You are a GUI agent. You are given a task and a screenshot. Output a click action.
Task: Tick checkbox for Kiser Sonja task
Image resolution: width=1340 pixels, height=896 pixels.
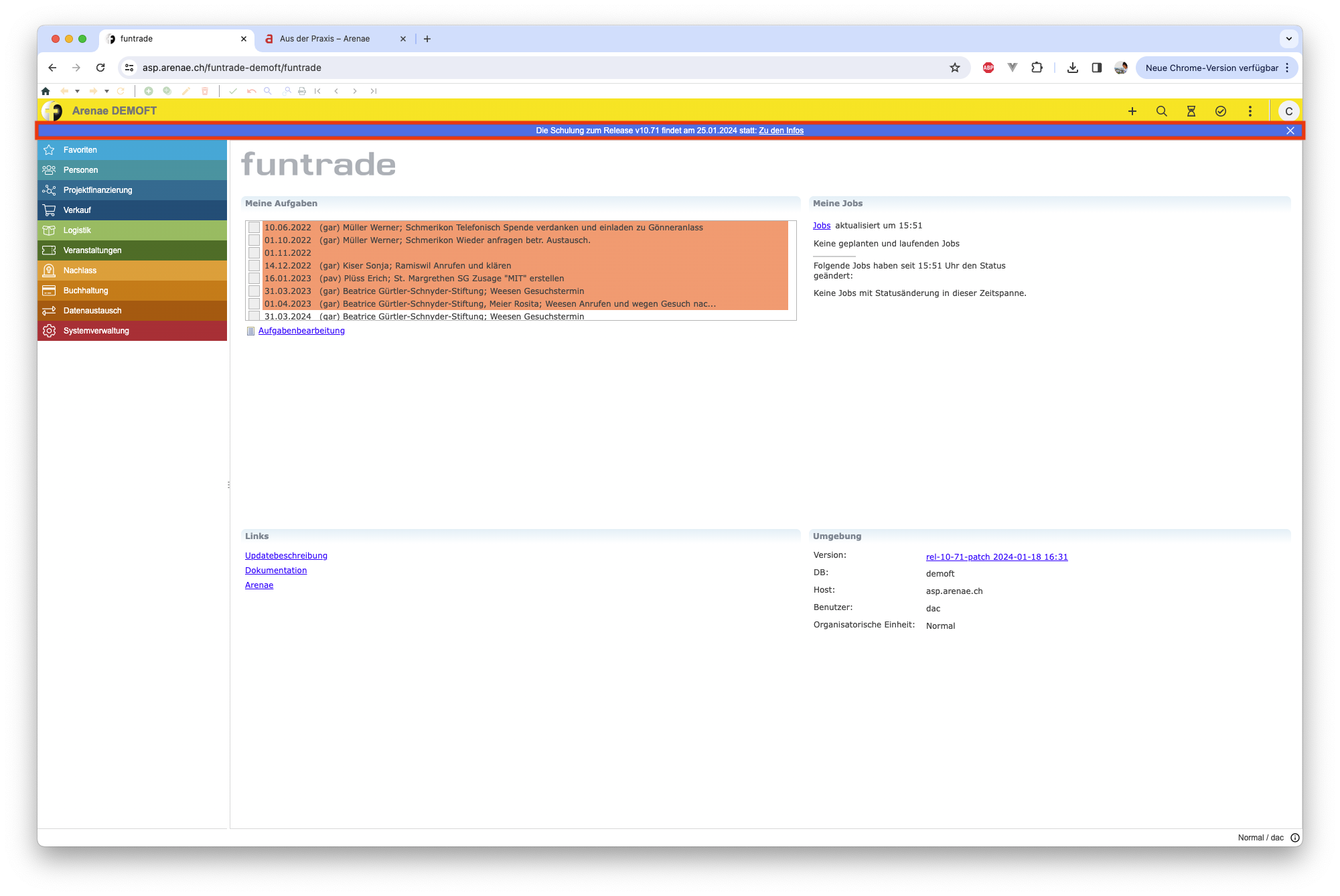(x=254, y=266)
